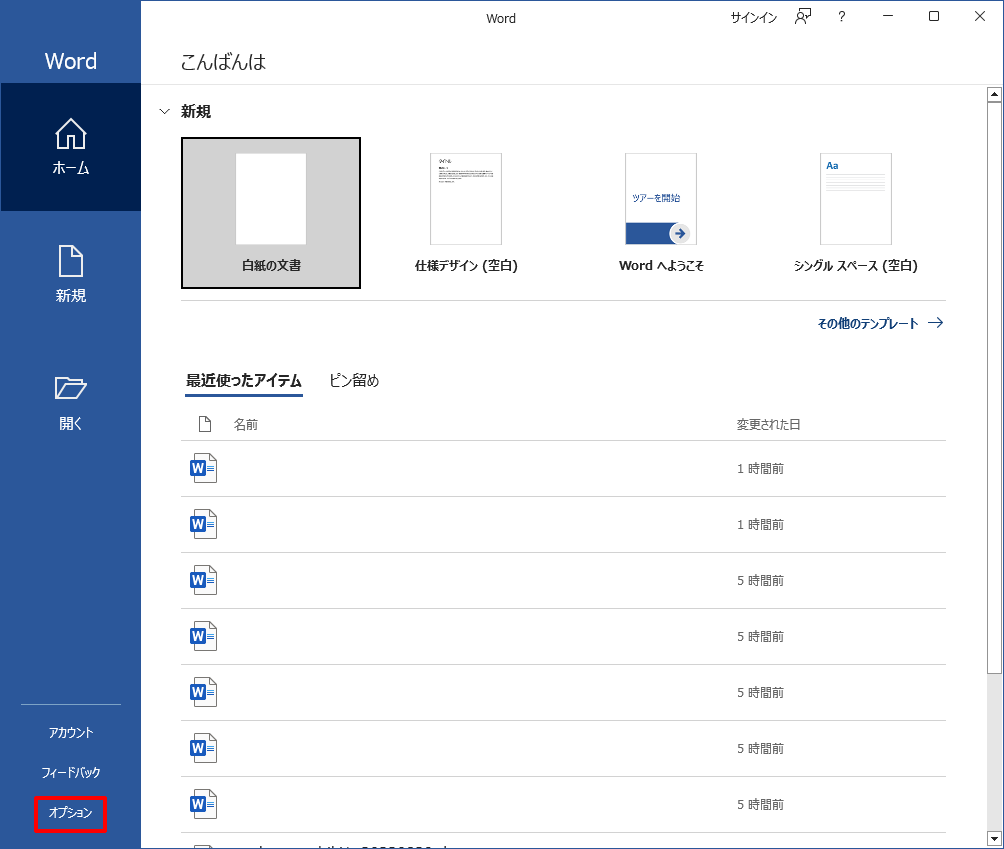1004x849 pixels.
Task: Switch to the ピン留め tab
Action: [354, 381]
